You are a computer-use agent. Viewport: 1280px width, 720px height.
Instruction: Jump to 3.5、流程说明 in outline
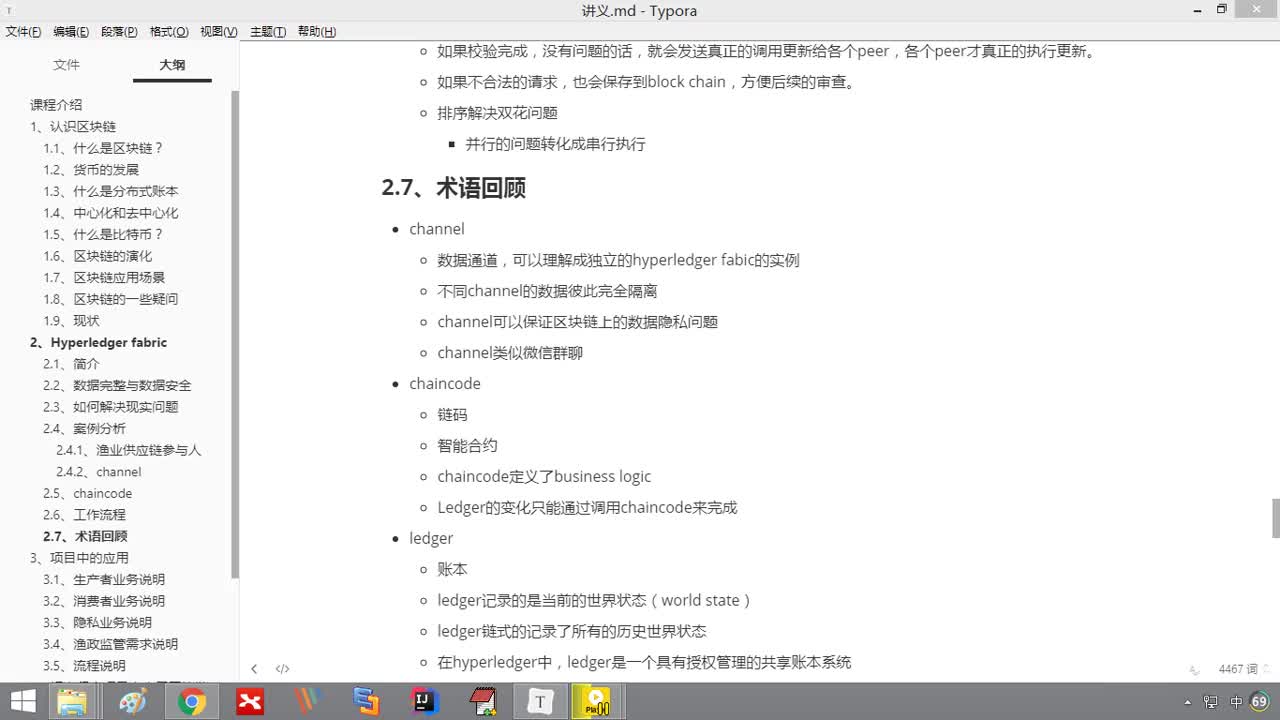coord(84,666)
